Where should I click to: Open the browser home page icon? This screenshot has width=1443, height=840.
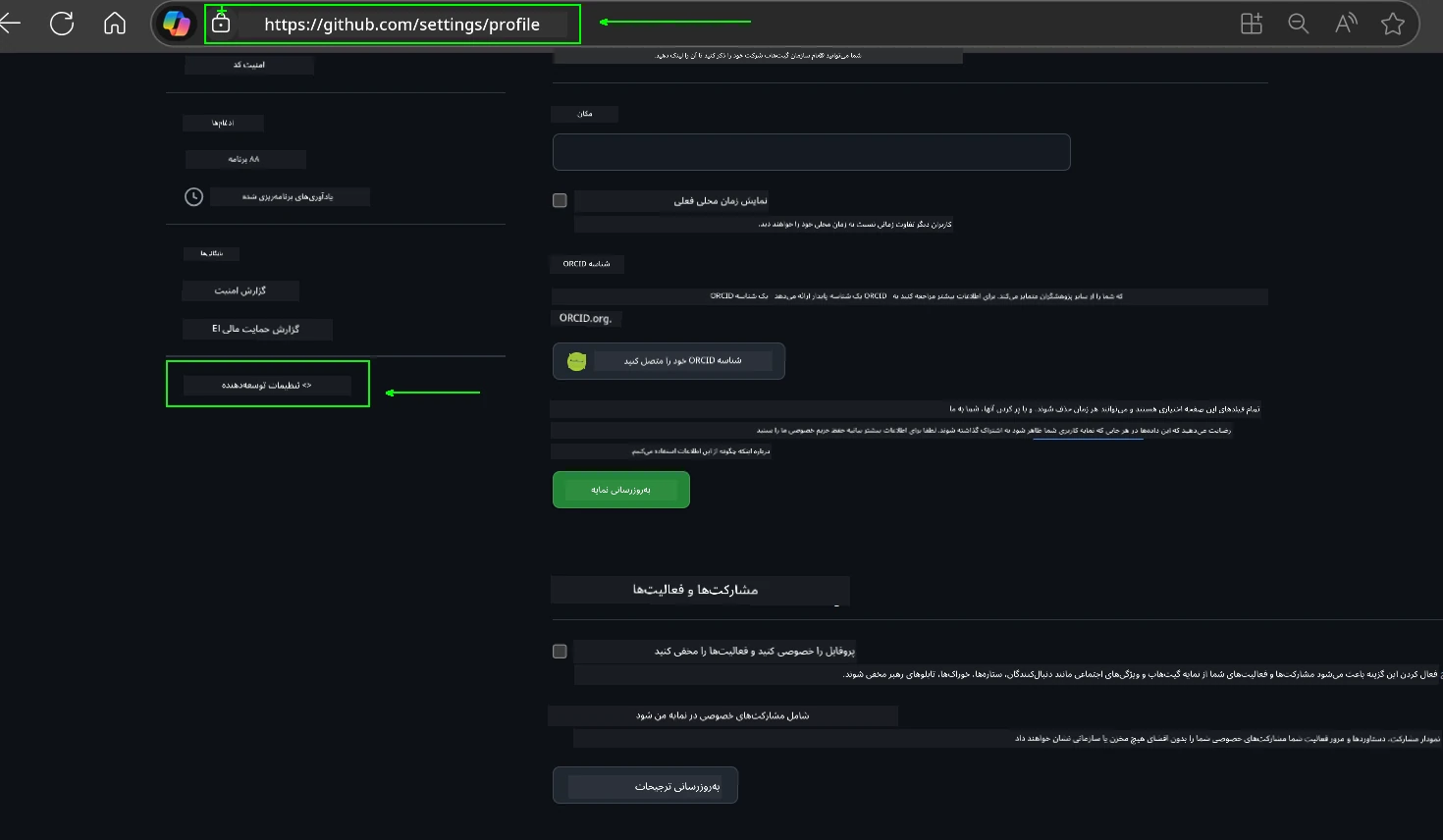(114, 23)
